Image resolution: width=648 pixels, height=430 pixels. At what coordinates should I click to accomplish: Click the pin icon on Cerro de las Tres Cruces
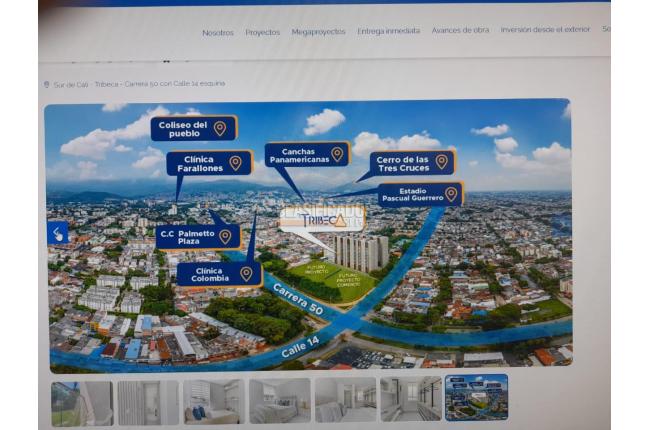click(x=441, y=162)
